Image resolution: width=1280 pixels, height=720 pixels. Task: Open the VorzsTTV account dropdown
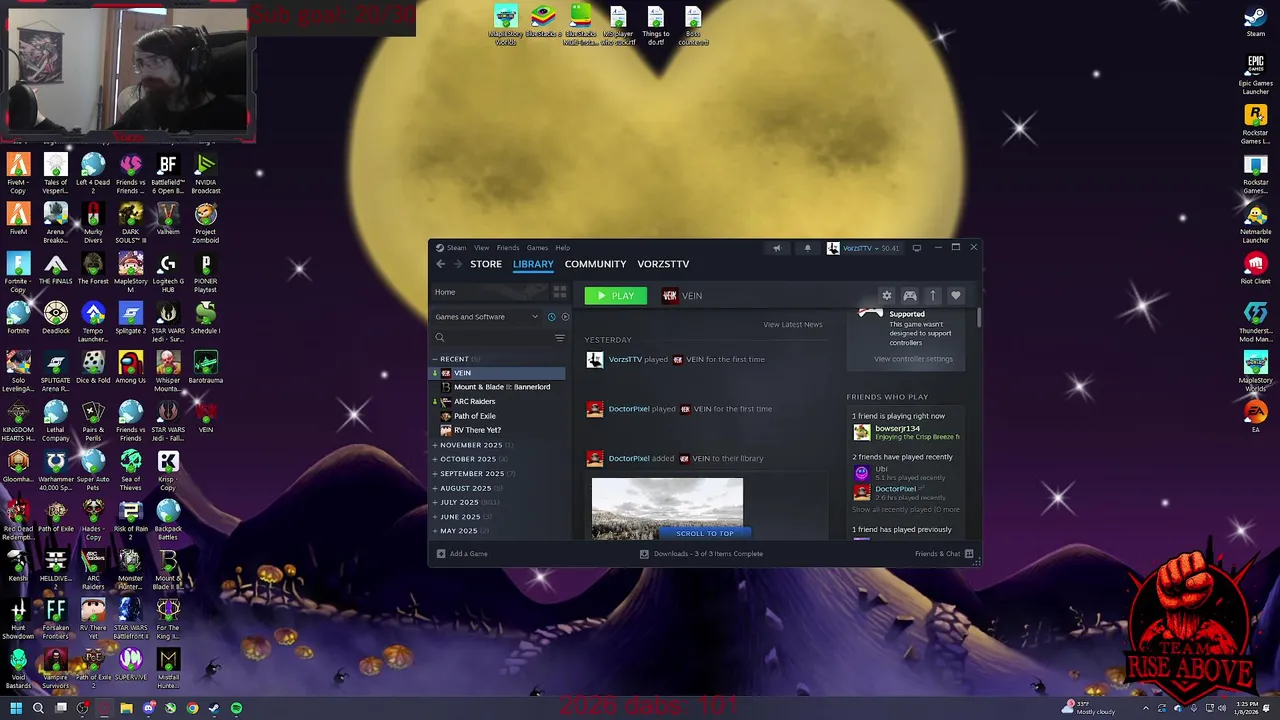pos(862,248)
